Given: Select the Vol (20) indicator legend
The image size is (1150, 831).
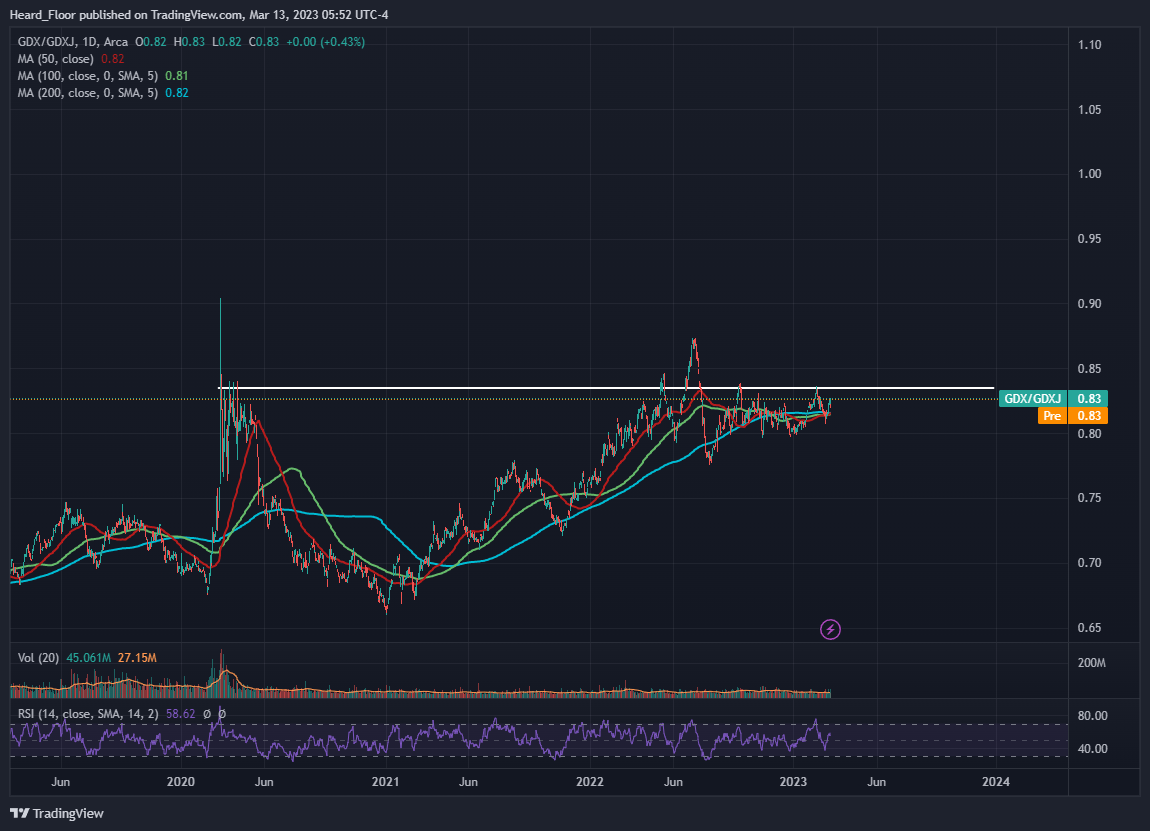Looking at the screenshot, I should tap(38, 657).
